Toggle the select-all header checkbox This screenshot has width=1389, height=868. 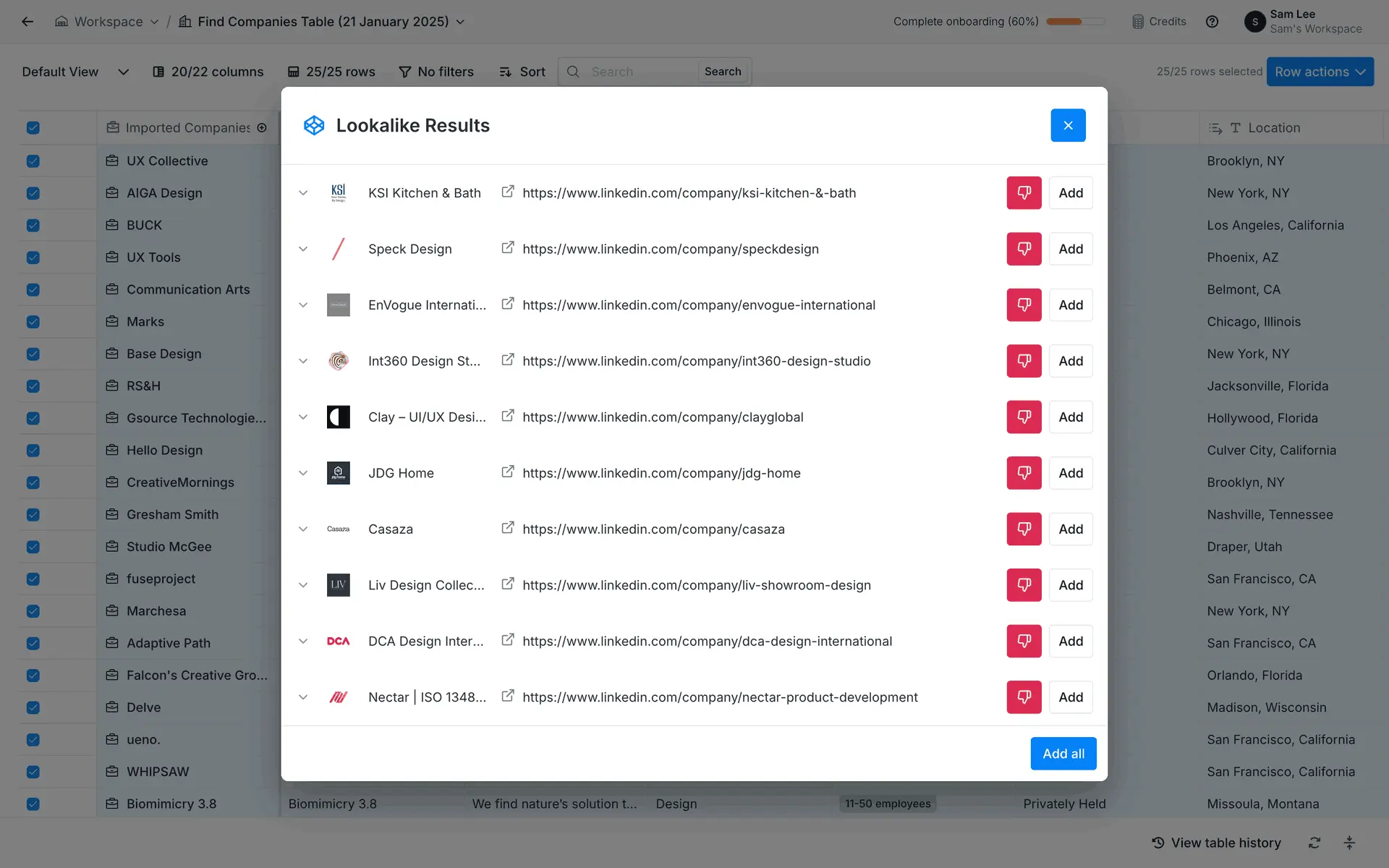coord(33,127)
